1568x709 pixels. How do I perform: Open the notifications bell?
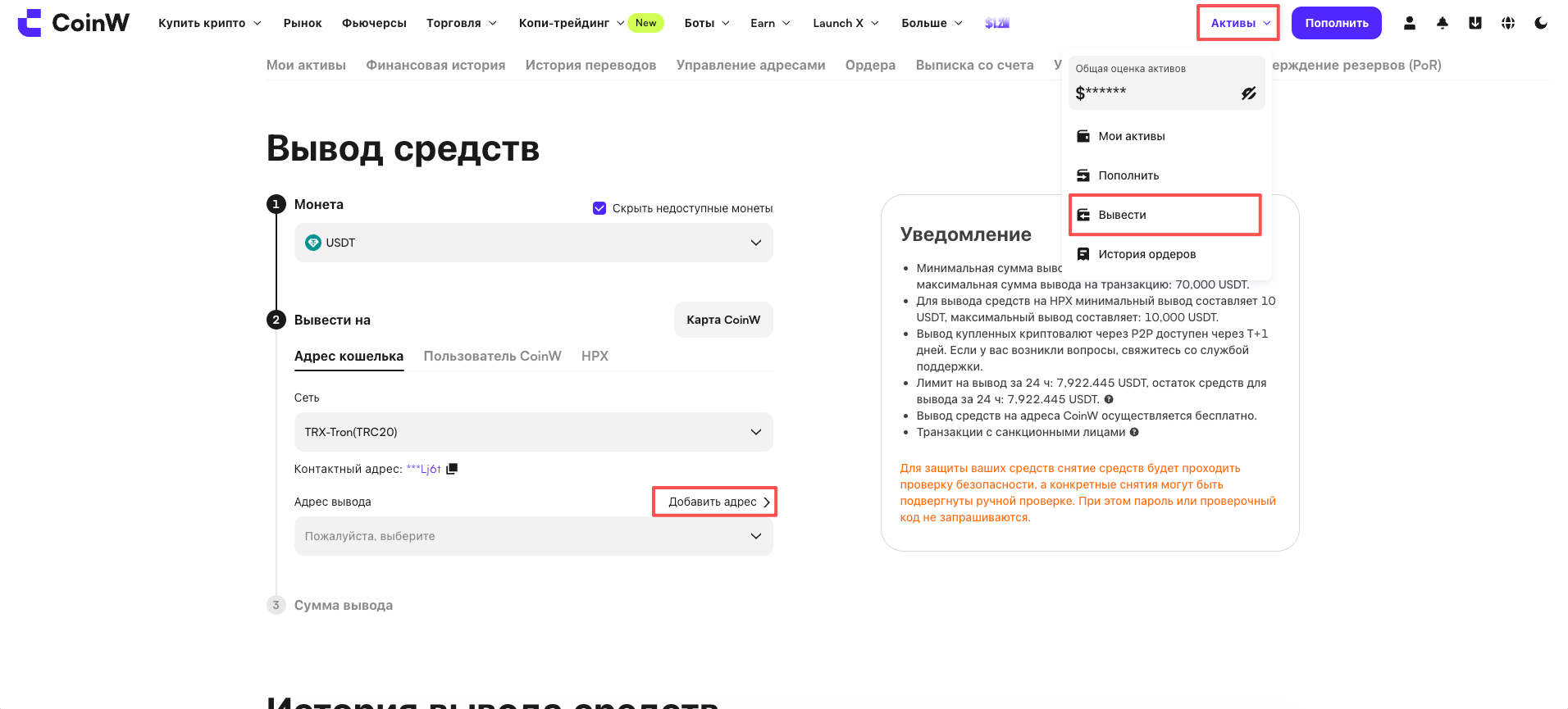(1443, 23)
